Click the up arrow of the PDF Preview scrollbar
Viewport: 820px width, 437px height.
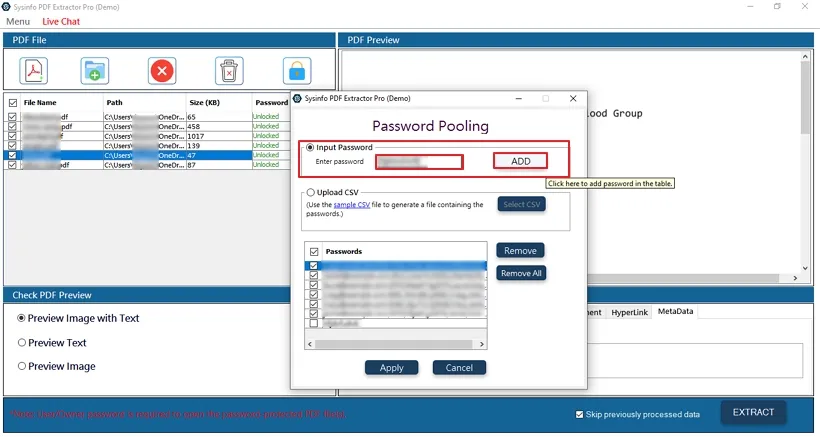pyautogui.click(x=805, y=56)
